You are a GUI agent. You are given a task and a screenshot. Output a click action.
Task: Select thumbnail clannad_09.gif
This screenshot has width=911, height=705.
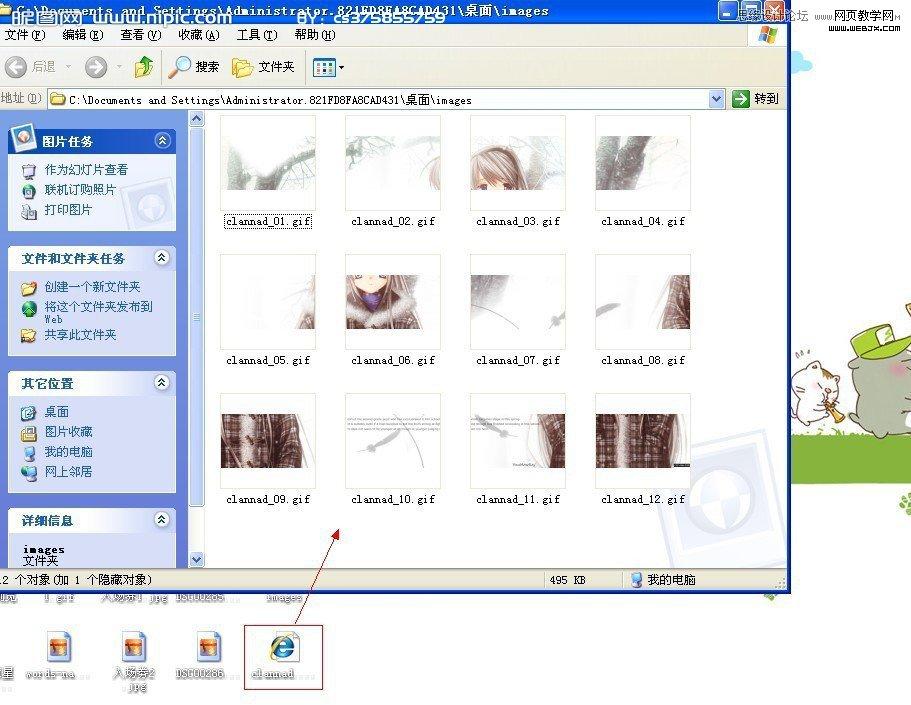tap(268, 441)
